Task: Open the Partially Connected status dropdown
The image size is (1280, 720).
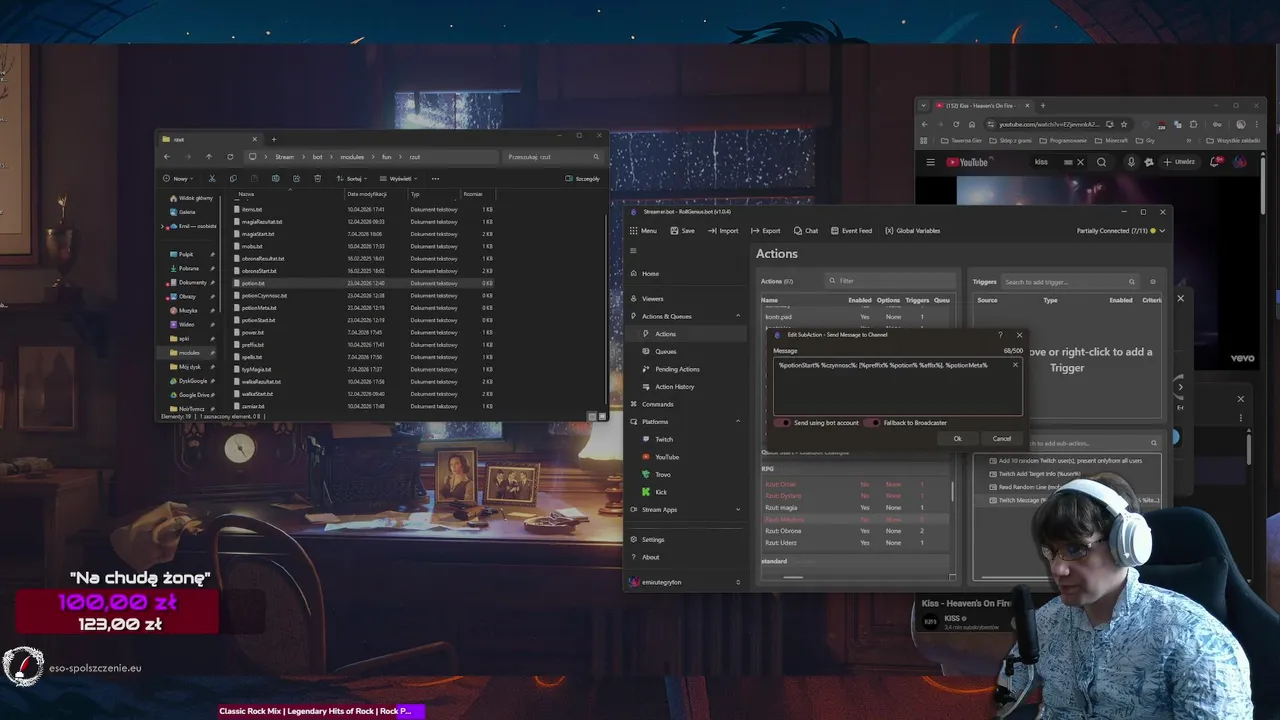Action: 1120,231
